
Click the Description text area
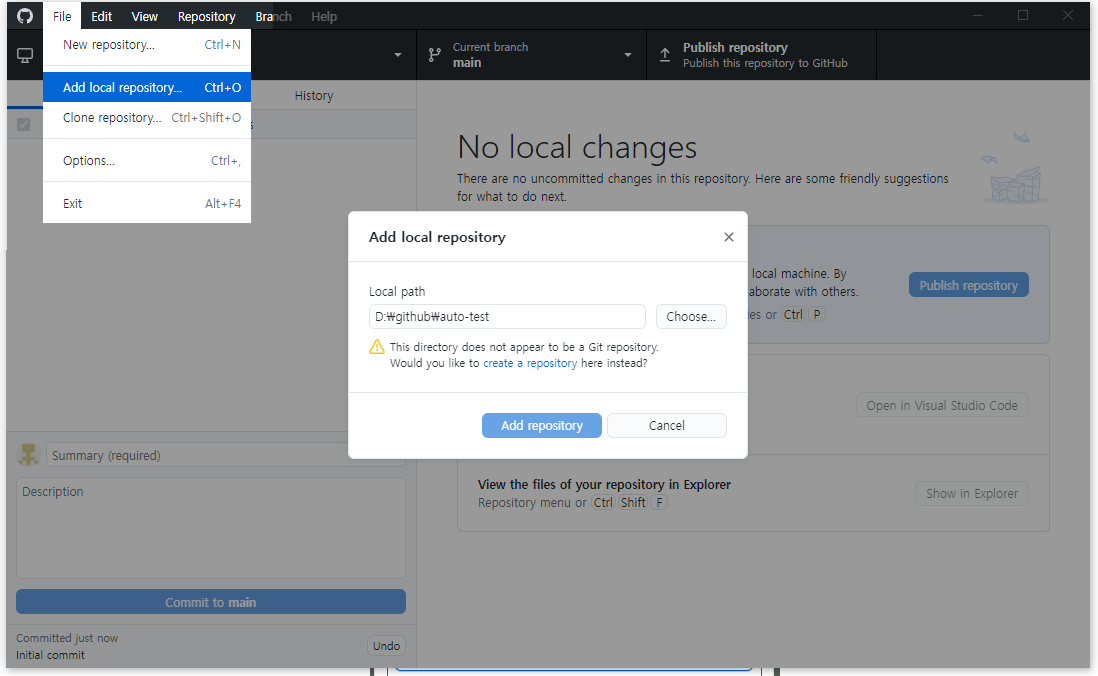pyautogui.click(x=211, y=528)
